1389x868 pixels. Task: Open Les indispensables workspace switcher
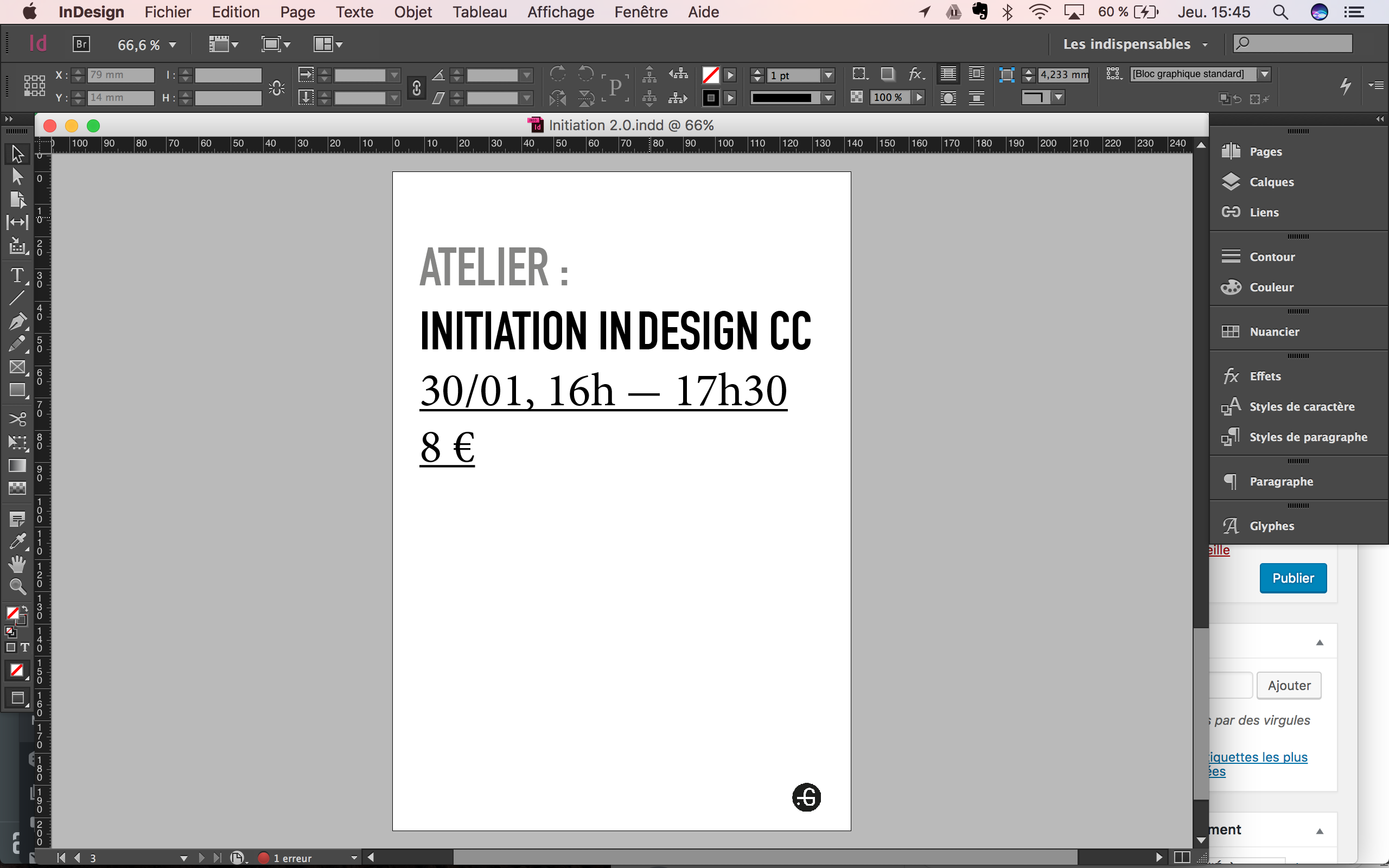[1135, 44]
